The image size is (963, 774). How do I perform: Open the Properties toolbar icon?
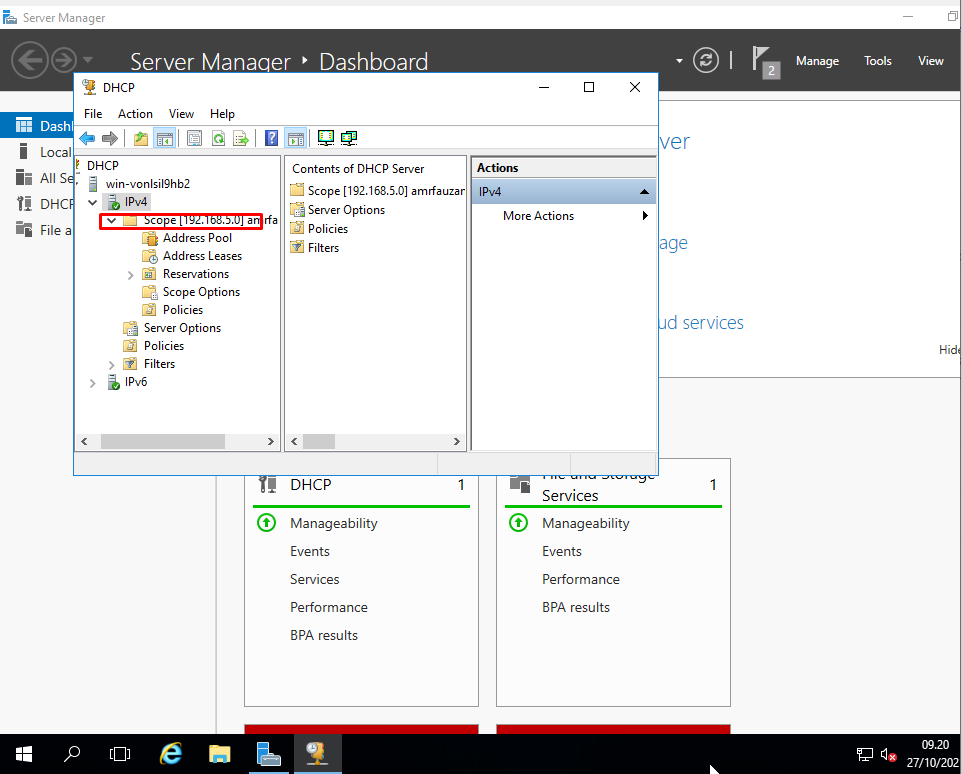click(x=194, y=138)
